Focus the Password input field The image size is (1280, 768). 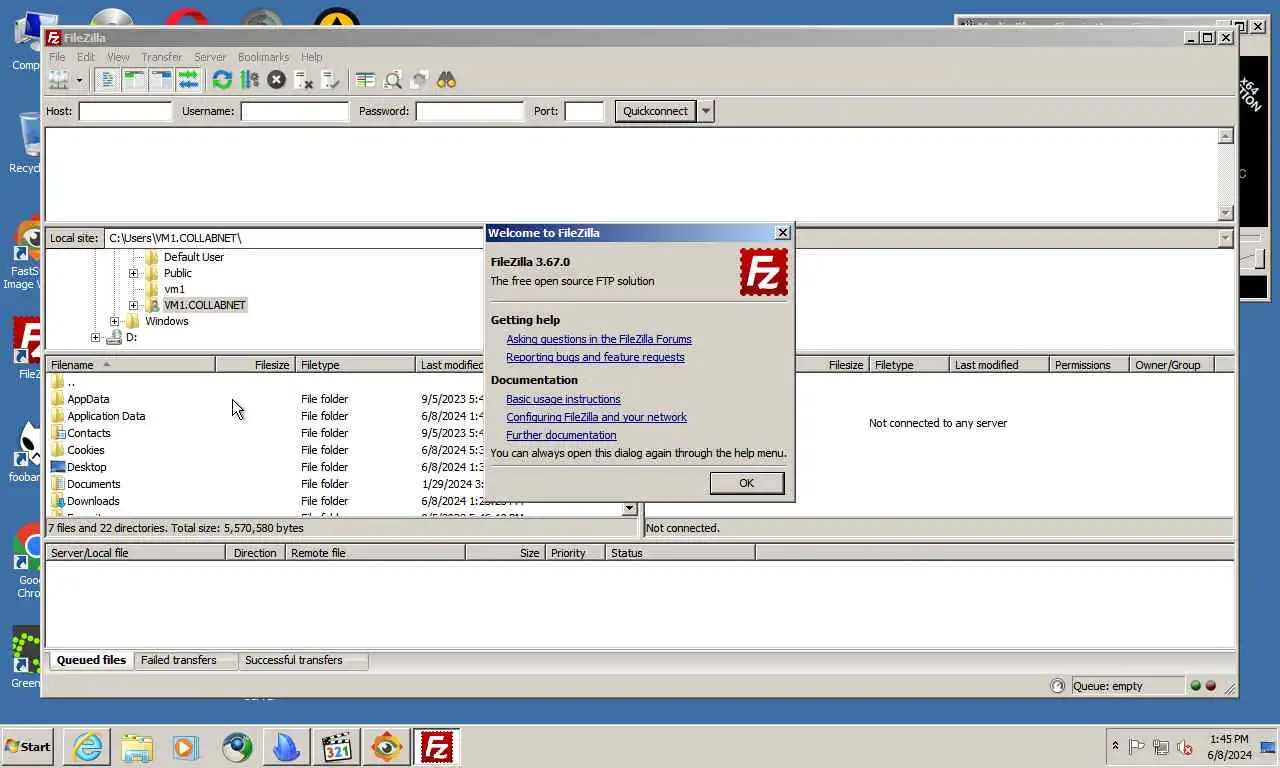[x=469, y=111]
